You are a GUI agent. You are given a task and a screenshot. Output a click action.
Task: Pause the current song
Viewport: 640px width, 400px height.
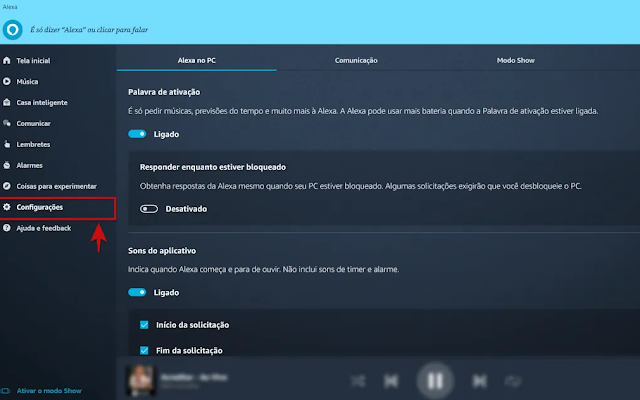click(x=435, y=381)
